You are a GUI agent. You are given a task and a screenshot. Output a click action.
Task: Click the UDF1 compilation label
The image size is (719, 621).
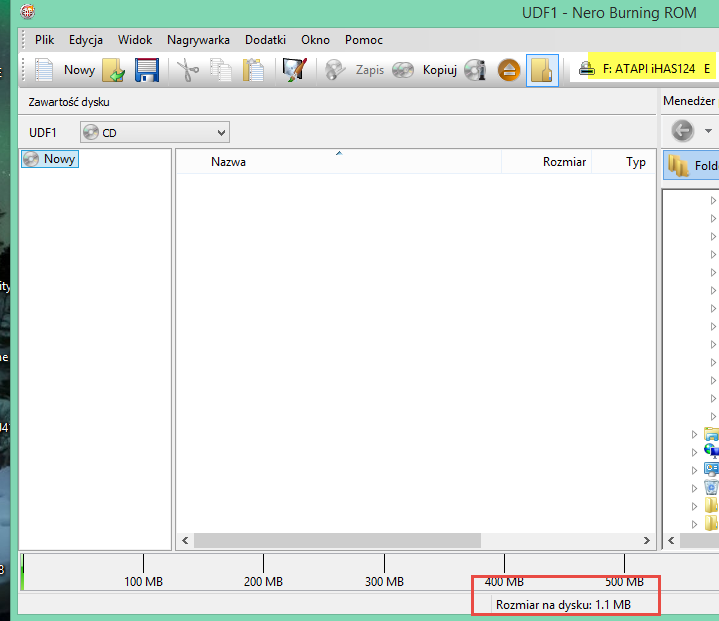point(43,133)
